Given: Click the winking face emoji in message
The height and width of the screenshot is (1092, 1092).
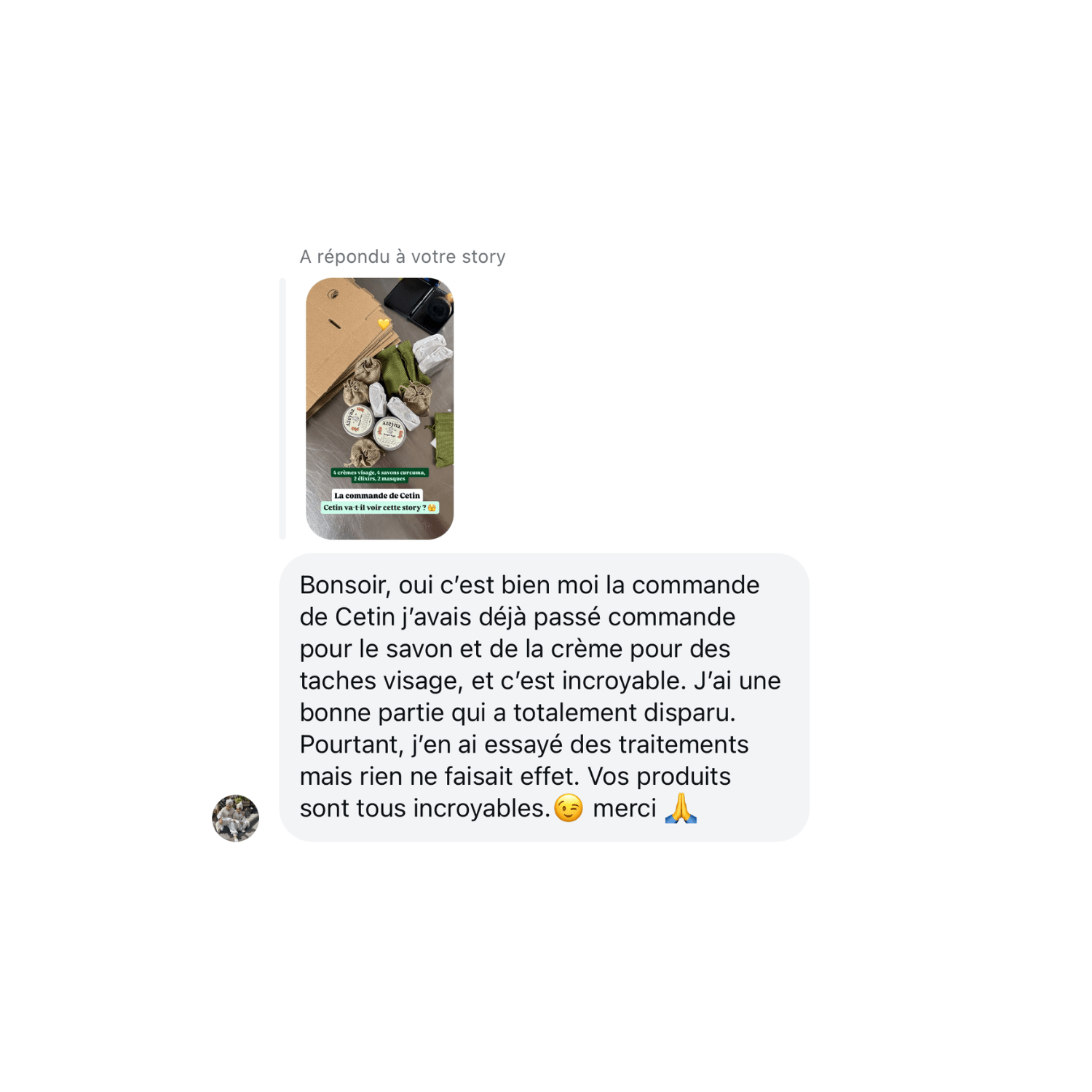Looking at the screenshot, I should click(569, 808).
